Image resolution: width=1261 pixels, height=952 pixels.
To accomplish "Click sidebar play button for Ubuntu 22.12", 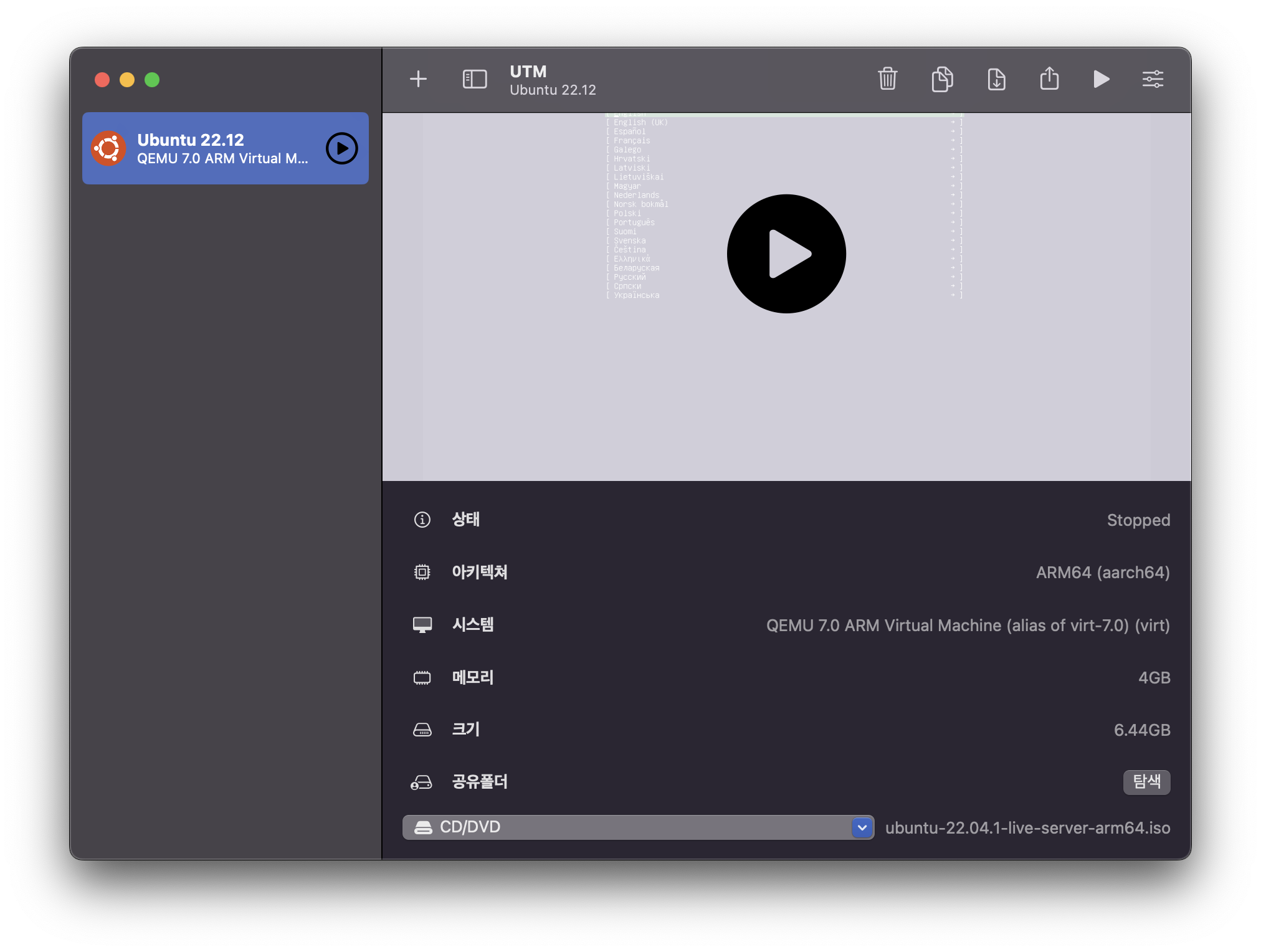I will tap(341, 148).
